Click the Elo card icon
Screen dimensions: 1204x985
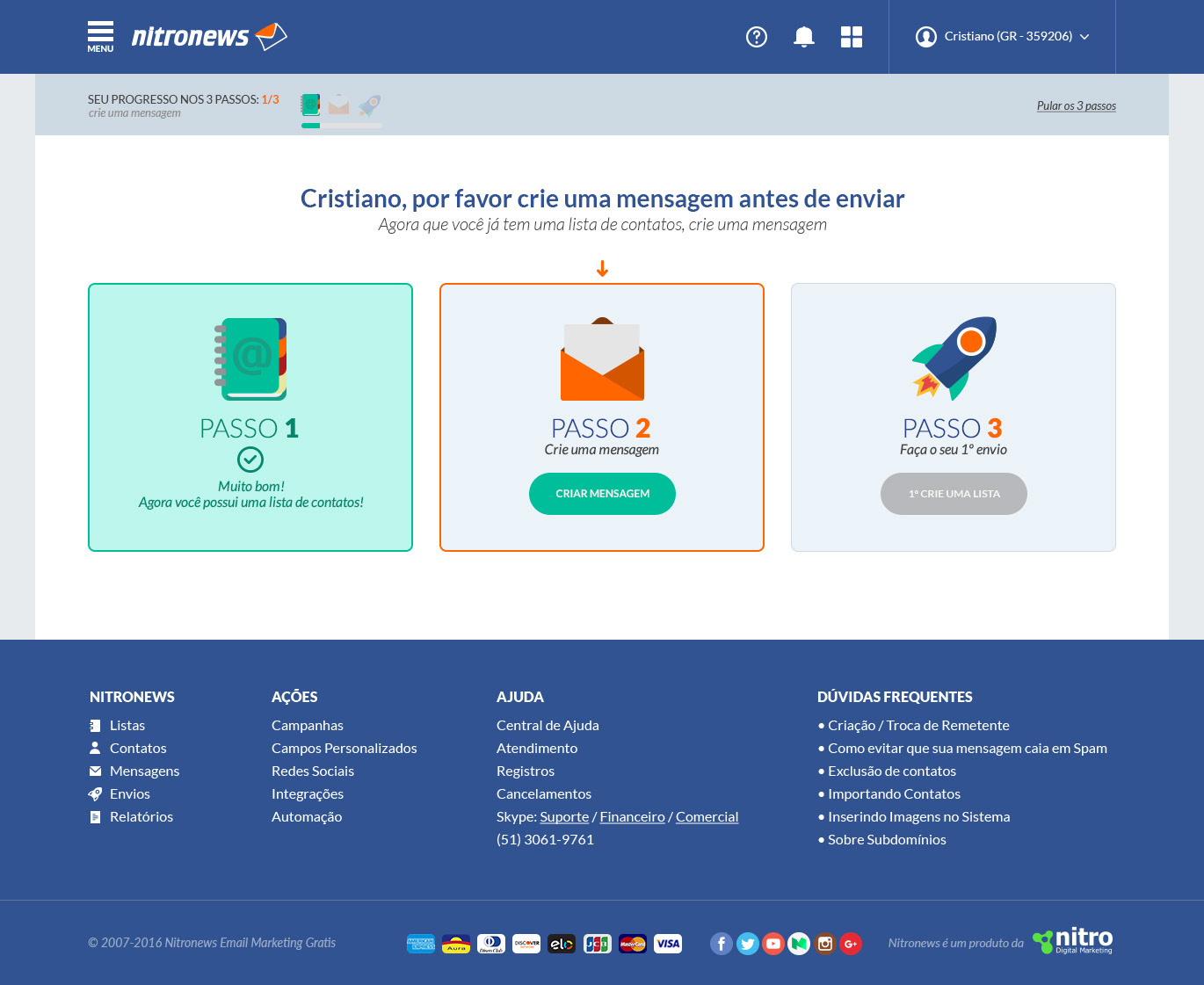click(x=562, y=945)
